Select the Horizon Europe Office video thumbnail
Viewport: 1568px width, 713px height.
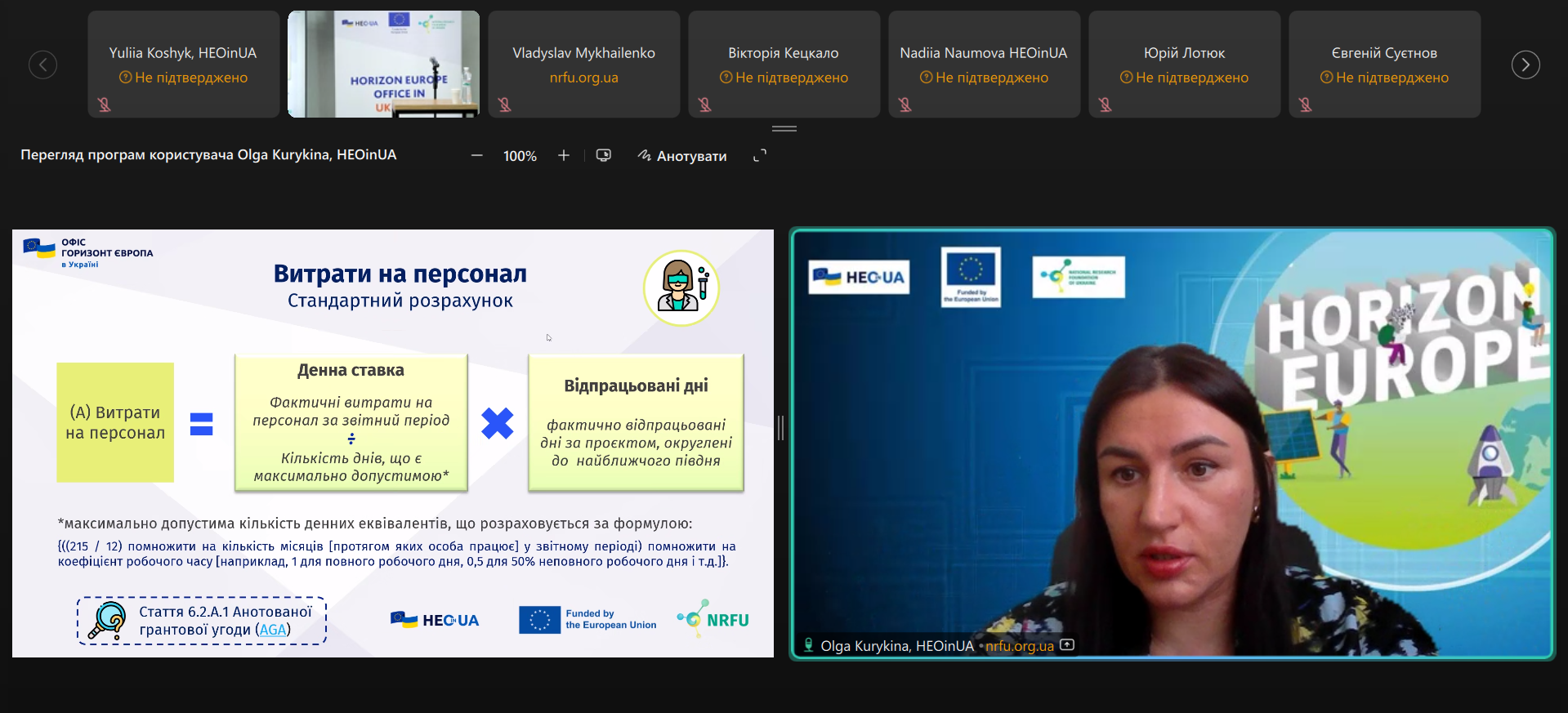pos(384,64)
